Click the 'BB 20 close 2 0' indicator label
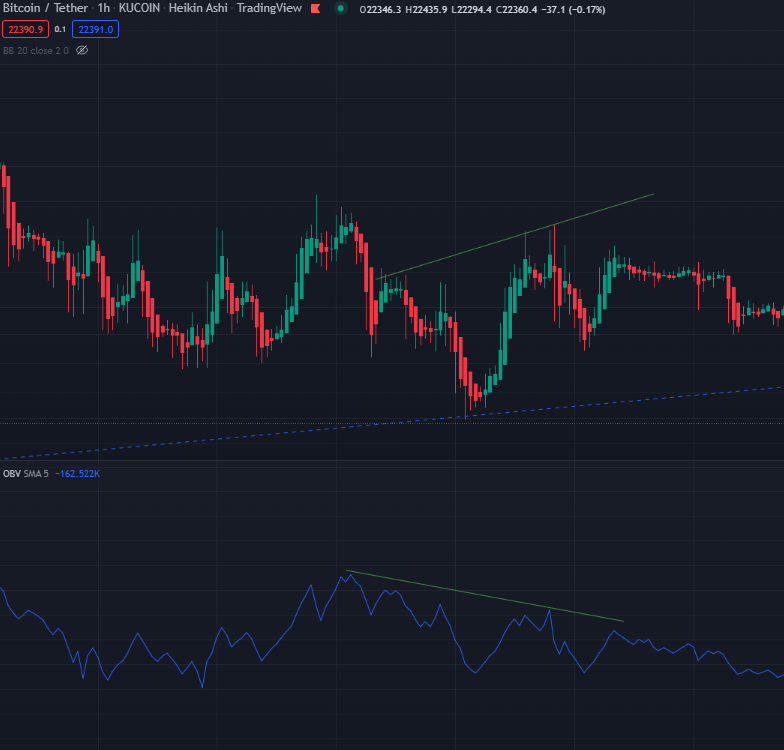Image resolution: width=784 pixels, height=750 pixels. click(x=36, y=50)
